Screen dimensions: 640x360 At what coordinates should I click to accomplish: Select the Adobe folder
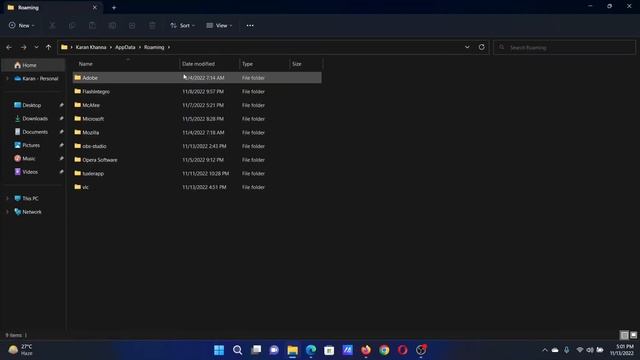point(197,78)
